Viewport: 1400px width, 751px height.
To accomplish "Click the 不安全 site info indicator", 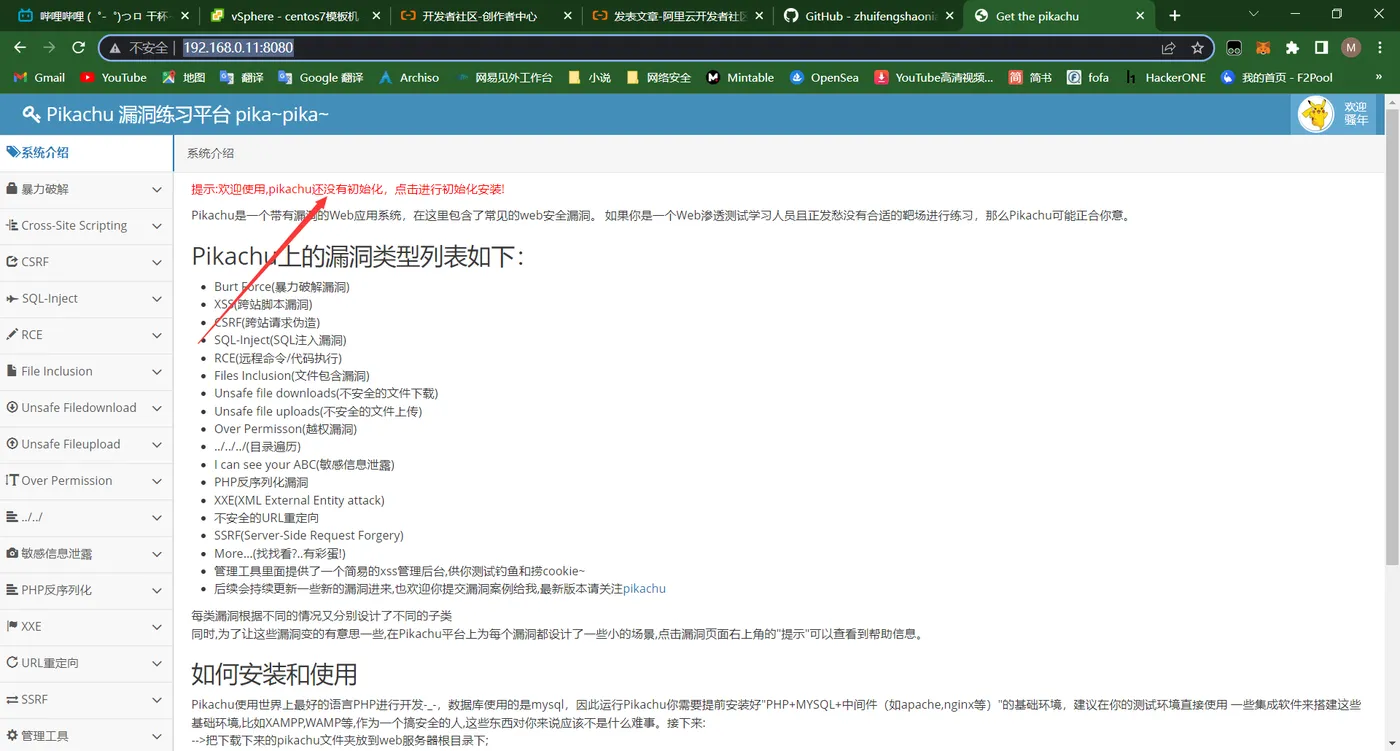I will (140, 47).
